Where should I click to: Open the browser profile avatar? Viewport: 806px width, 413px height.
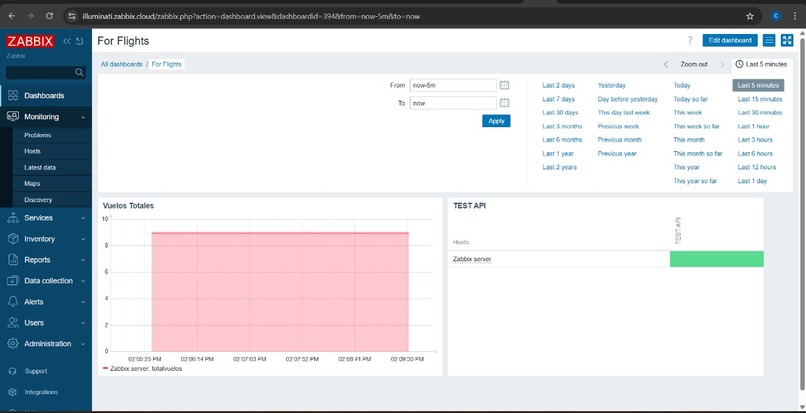click(x=776, y=16)
